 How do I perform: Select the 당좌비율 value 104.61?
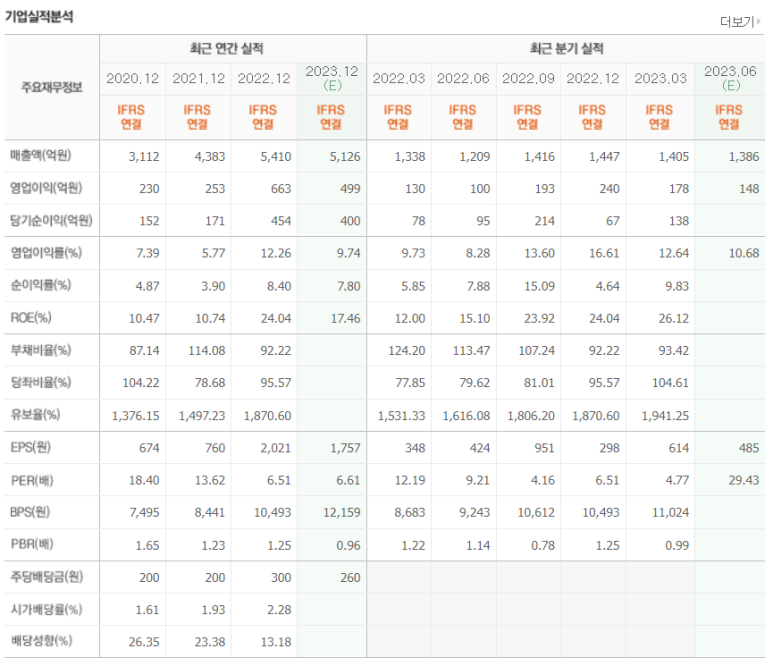point(670,383)
